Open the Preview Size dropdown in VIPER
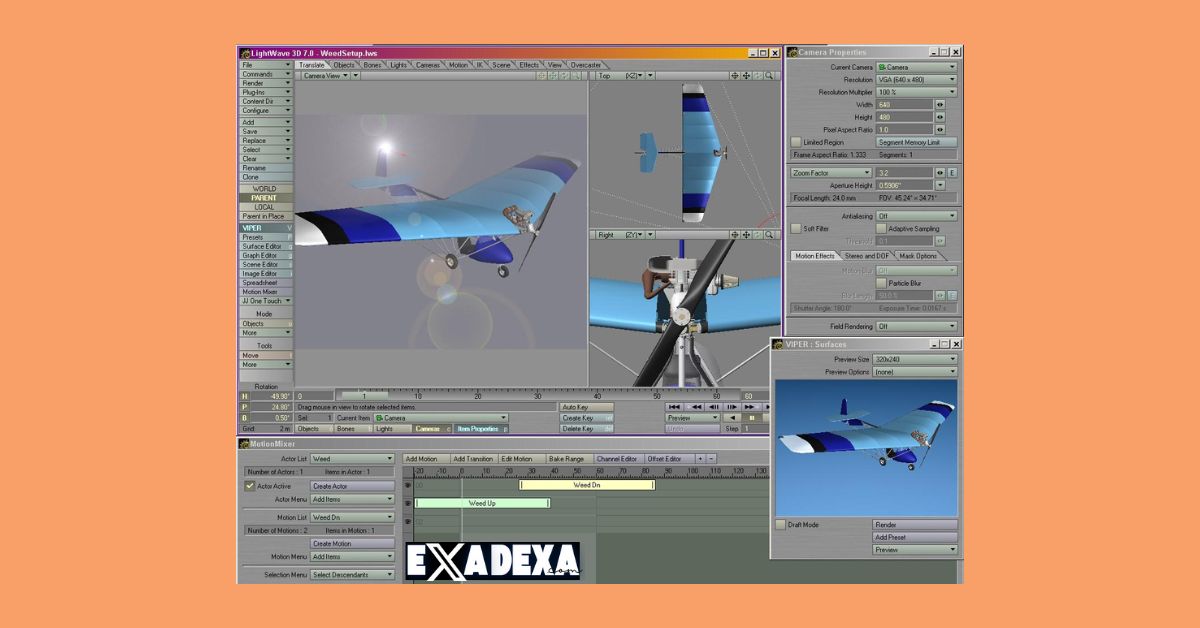Viewport: 1200px width, 628px height. (x=913, y=358)
